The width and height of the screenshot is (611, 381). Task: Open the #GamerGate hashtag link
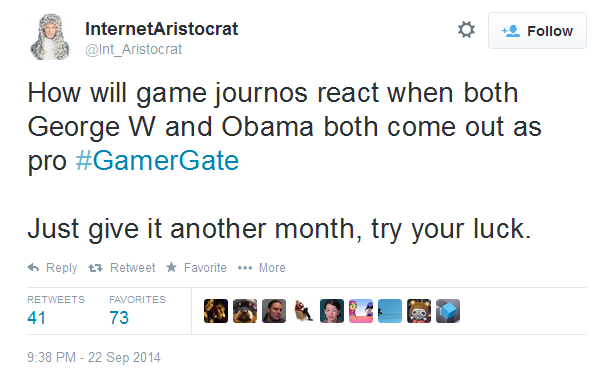pos(157,161)
